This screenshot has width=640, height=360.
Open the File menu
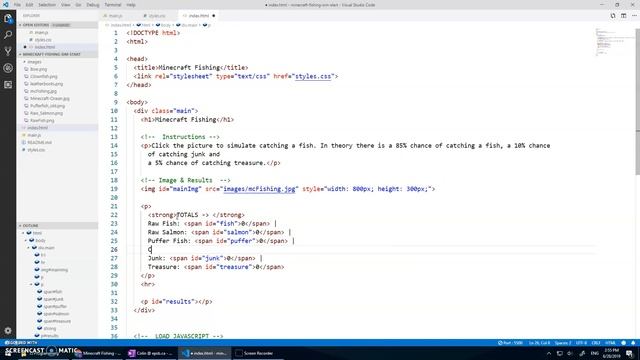coord(17,5)
